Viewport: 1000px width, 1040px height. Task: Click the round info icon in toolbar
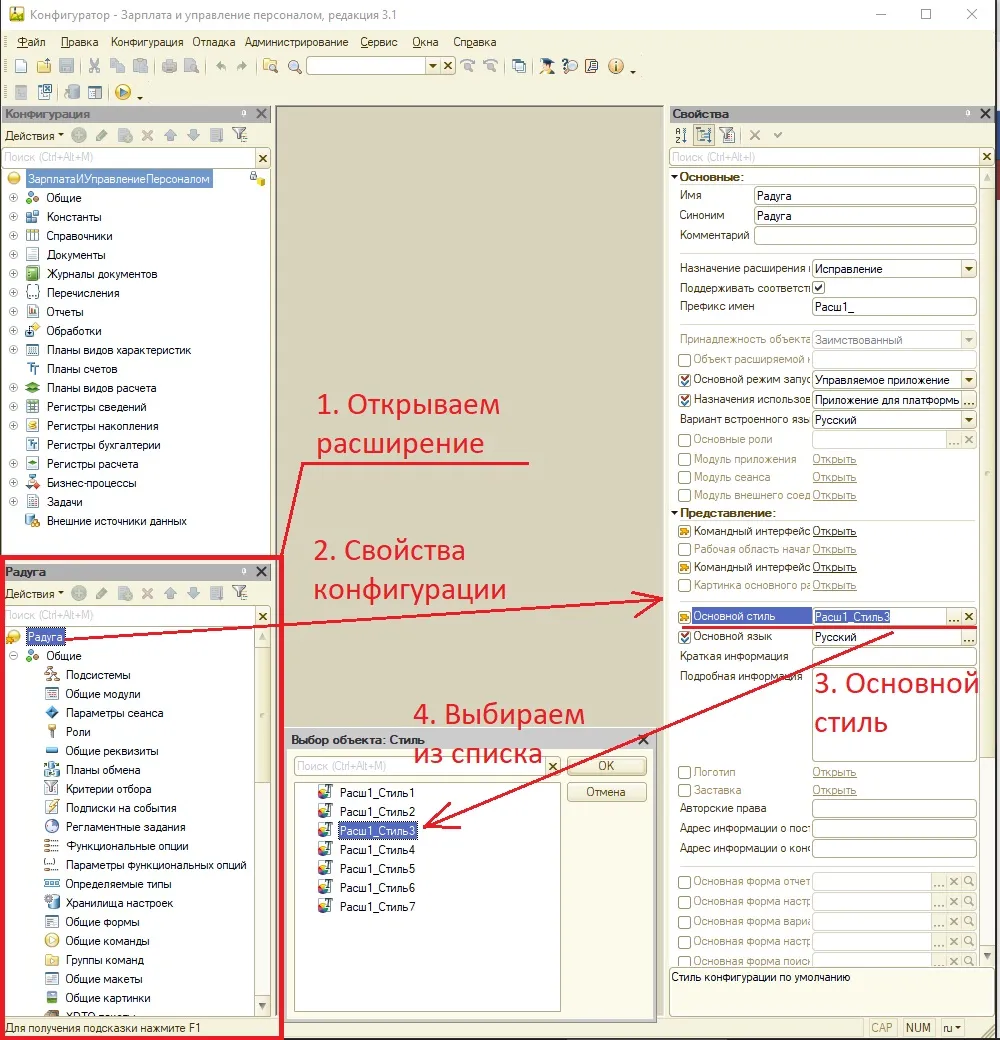point(615,66)
